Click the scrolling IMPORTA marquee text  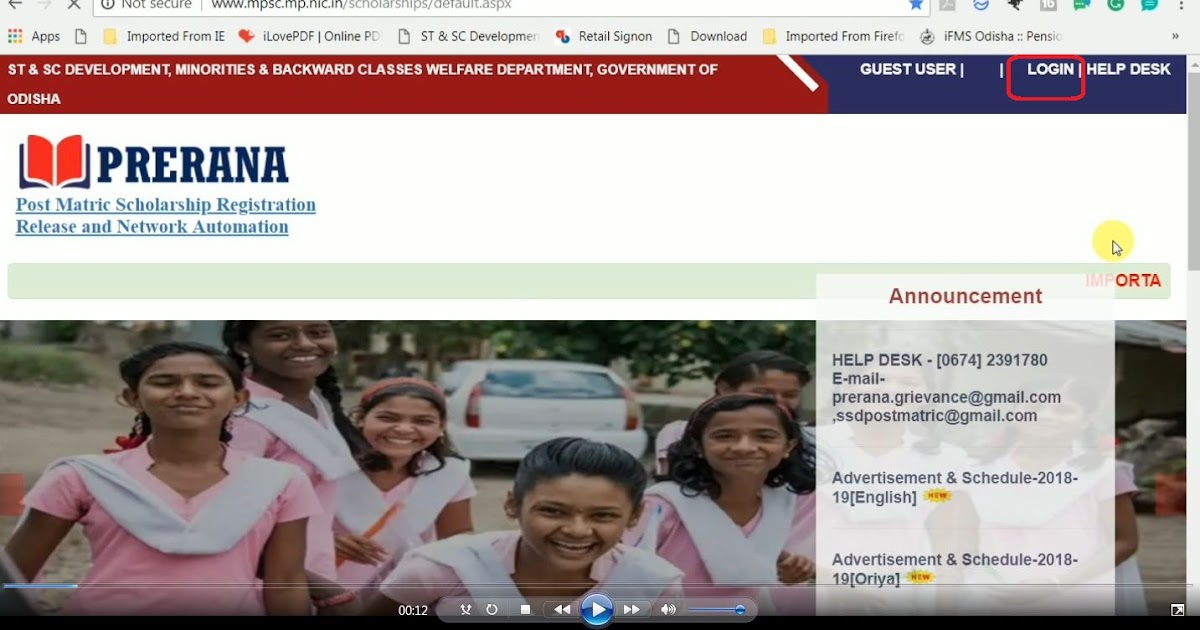coord(1124,281)
